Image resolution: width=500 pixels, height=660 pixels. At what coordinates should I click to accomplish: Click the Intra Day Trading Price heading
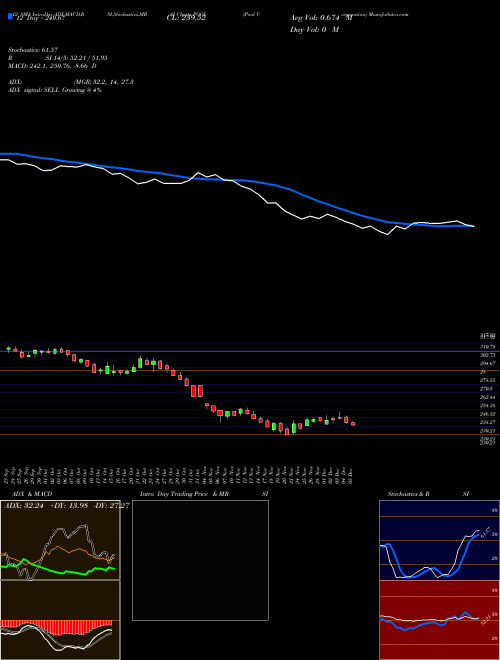174,494
